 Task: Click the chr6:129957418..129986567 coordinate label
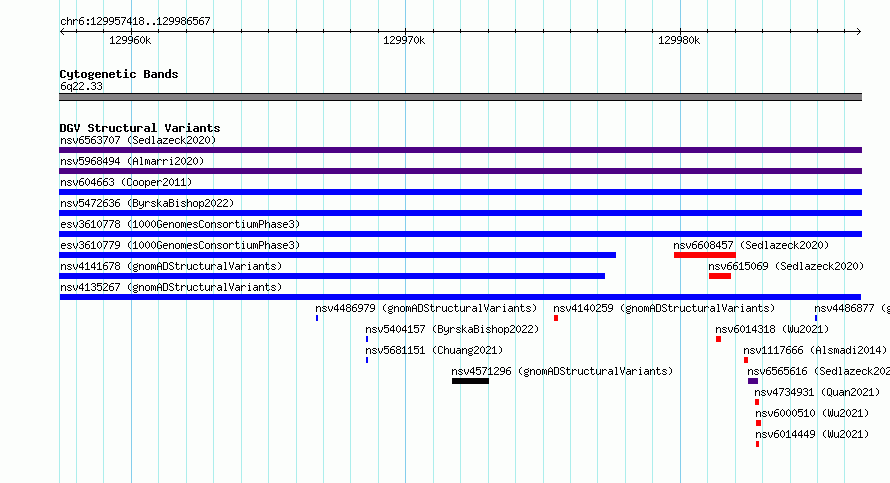click(135, 21)
